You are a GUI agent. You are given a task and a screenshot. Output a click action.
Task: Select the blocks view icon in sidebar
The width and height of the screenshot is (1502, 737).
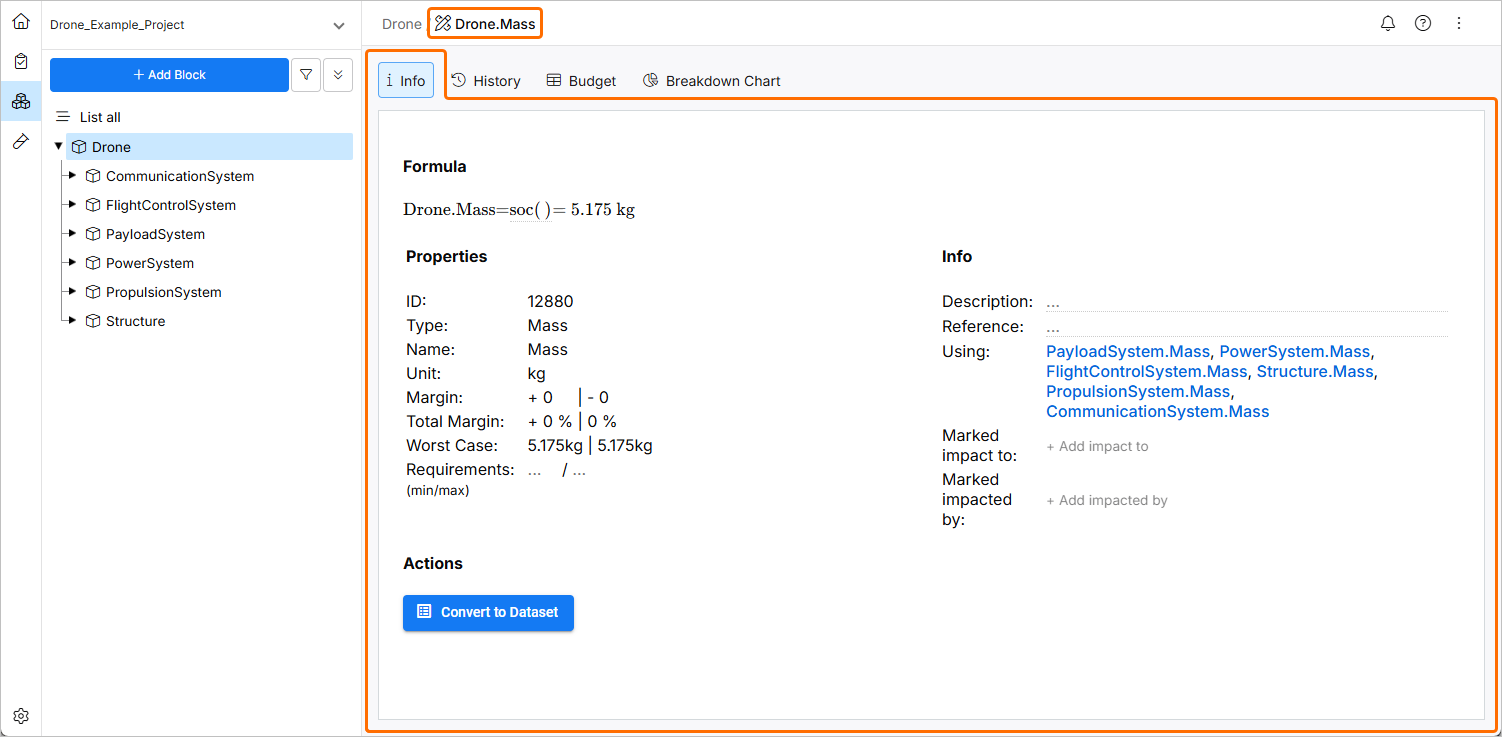(21, 100)
